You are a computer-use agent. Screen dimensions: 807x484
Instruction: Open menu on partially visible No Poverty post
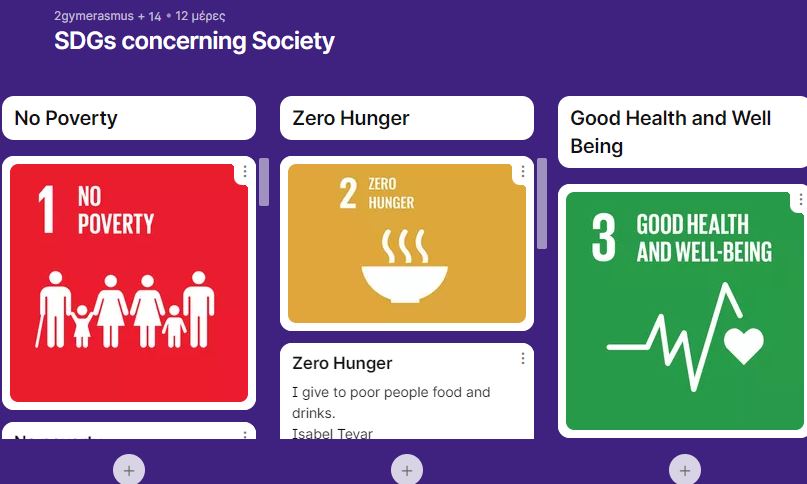click(x=245, y=435)
